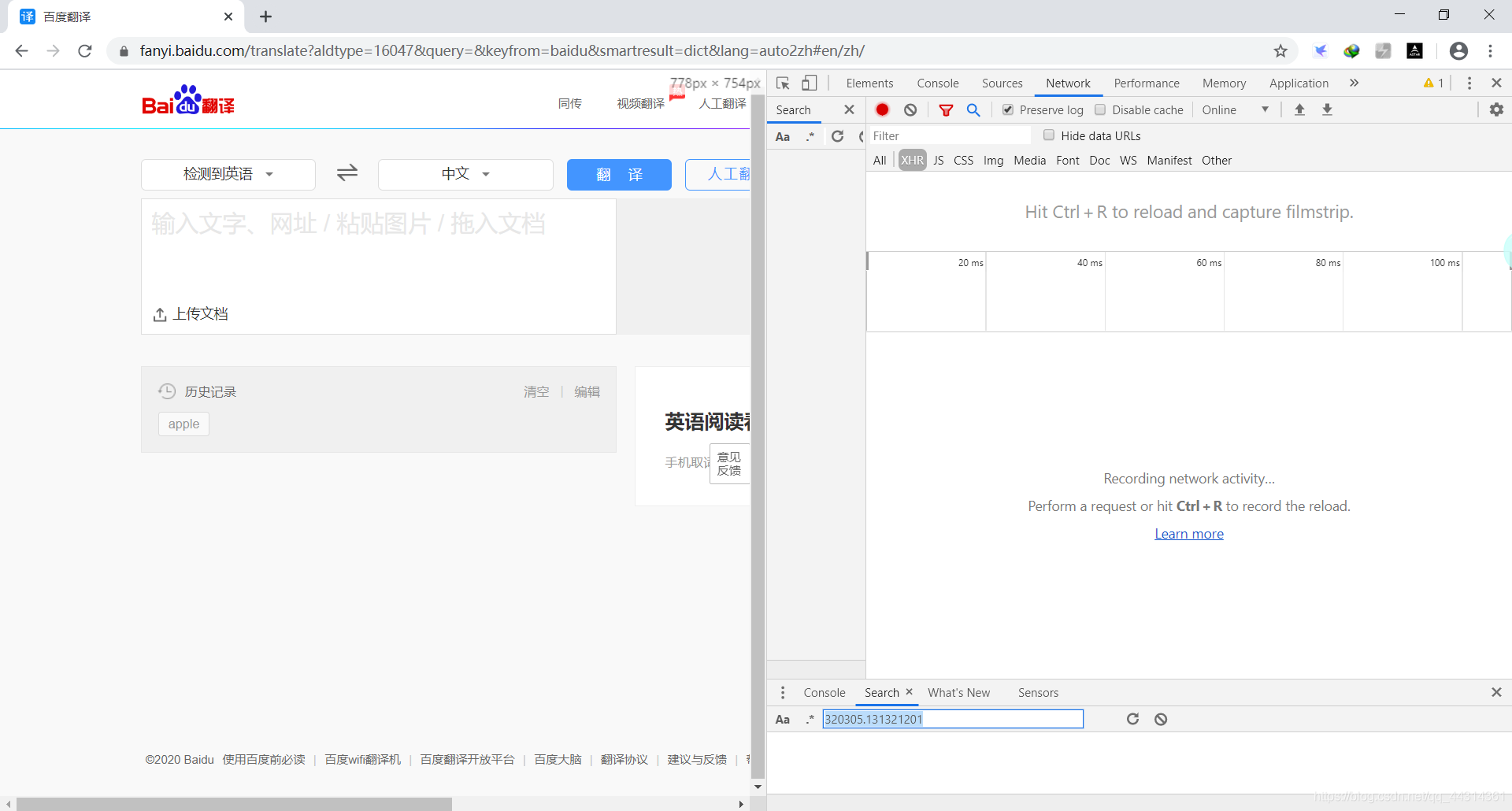Open new browser tab

[x=265, y=17]
